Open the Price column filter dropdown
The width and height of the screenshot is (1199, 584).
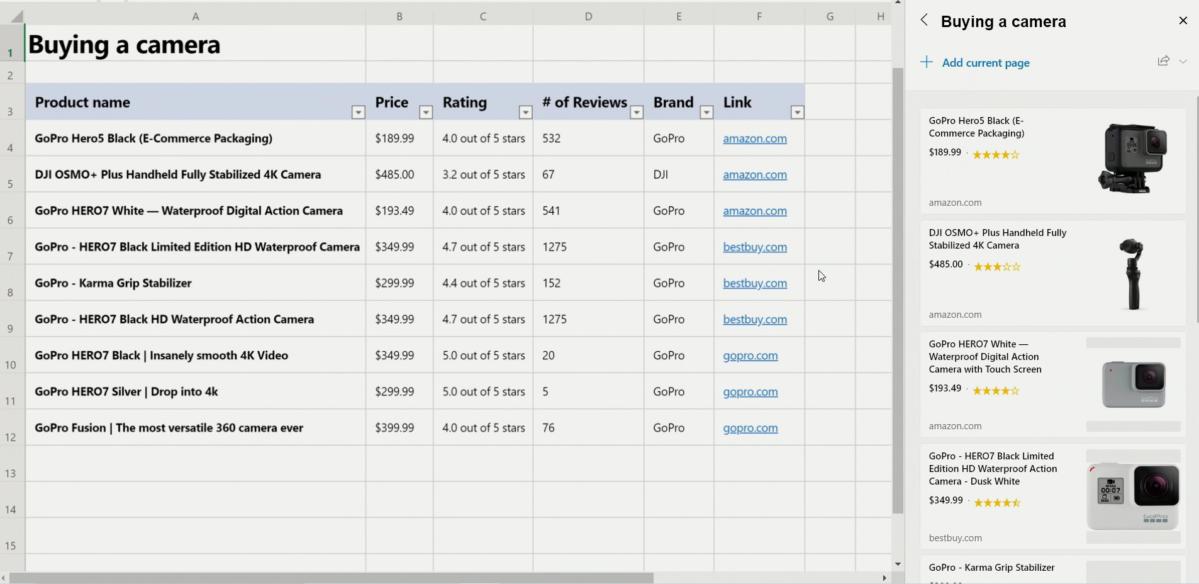426,112
